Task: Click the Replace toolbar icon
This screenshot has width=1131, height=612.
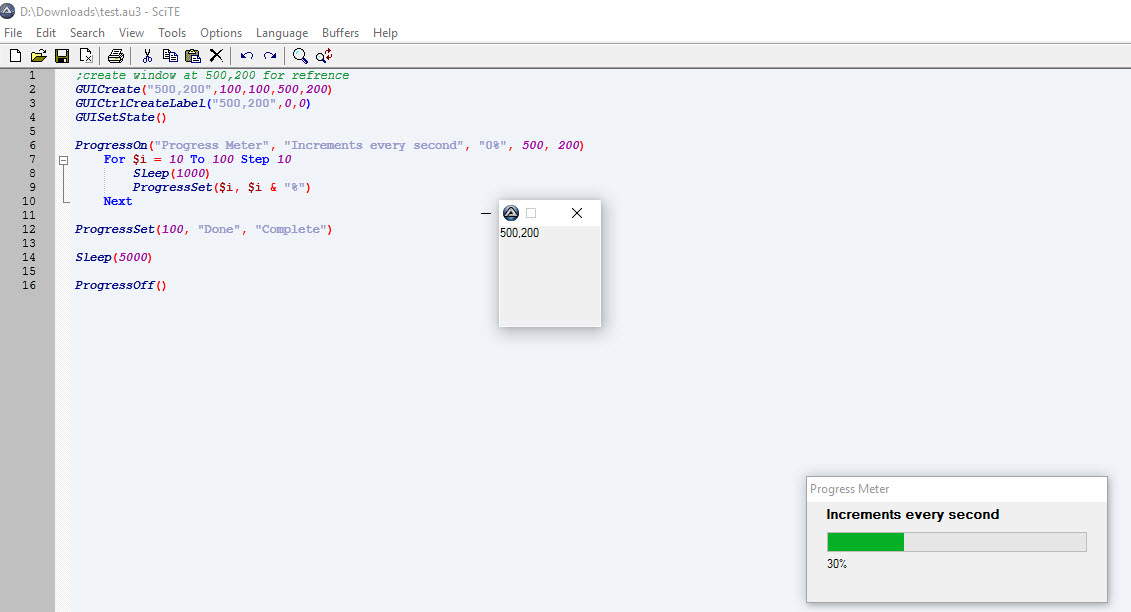Action: (324, 56)
